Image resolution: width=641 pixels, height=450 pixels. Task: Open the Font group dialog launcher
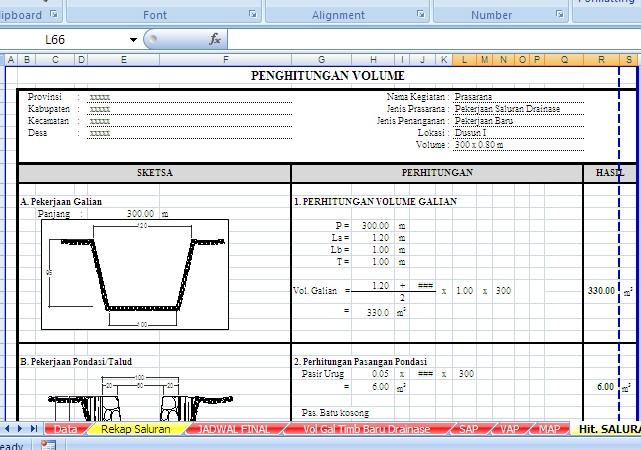click(x=253, y=15)
